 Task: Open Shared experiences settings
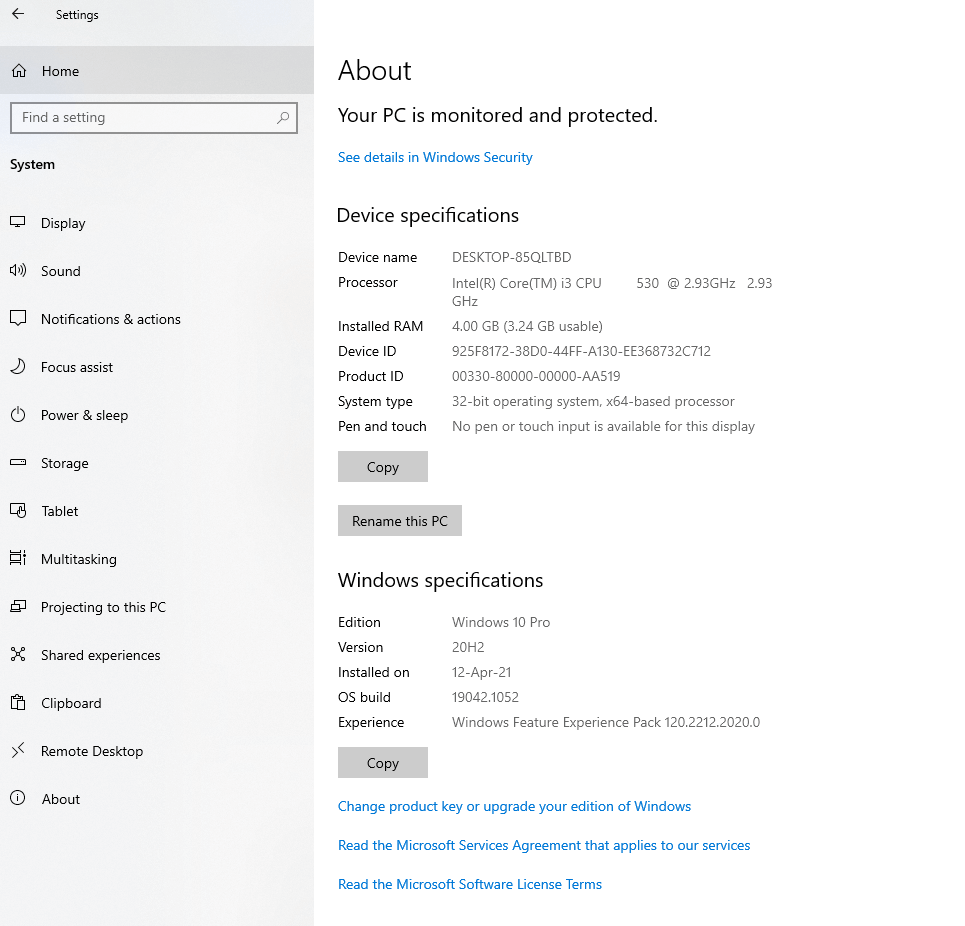point(18,654)
